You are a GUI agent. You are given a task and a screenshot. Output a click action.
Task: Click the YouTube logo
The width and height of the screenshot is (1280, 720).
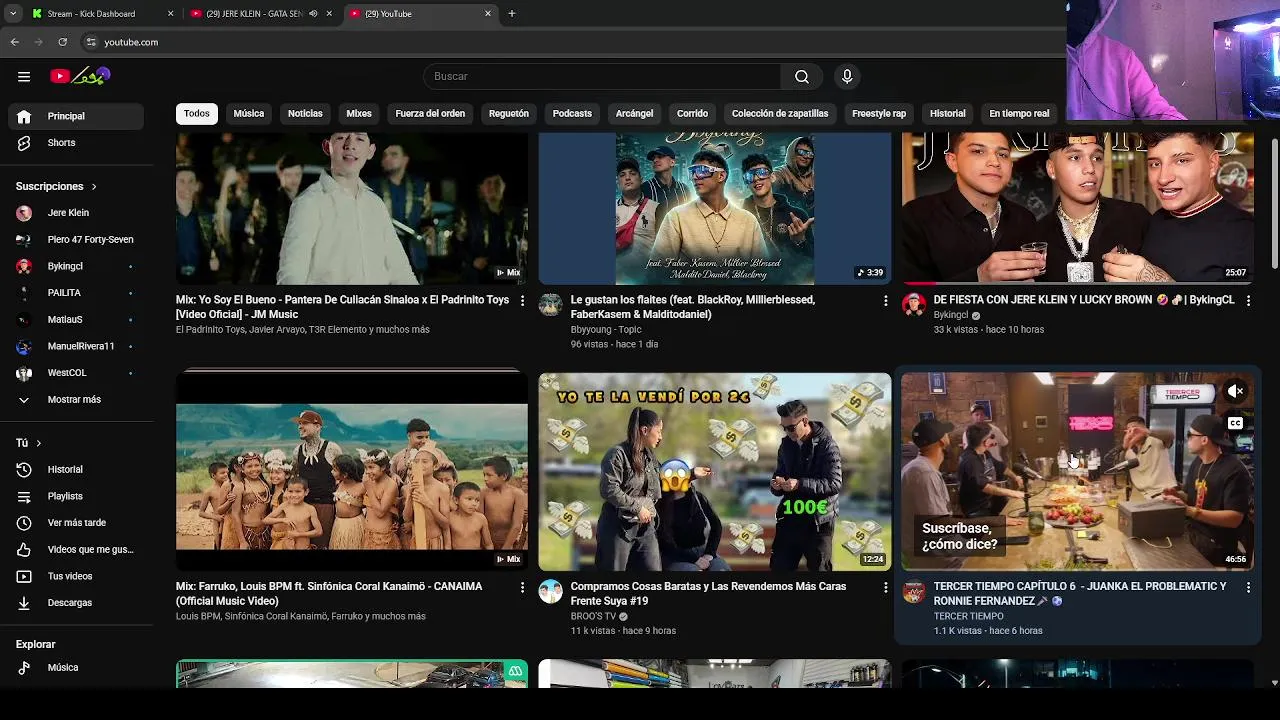[80, 76]
